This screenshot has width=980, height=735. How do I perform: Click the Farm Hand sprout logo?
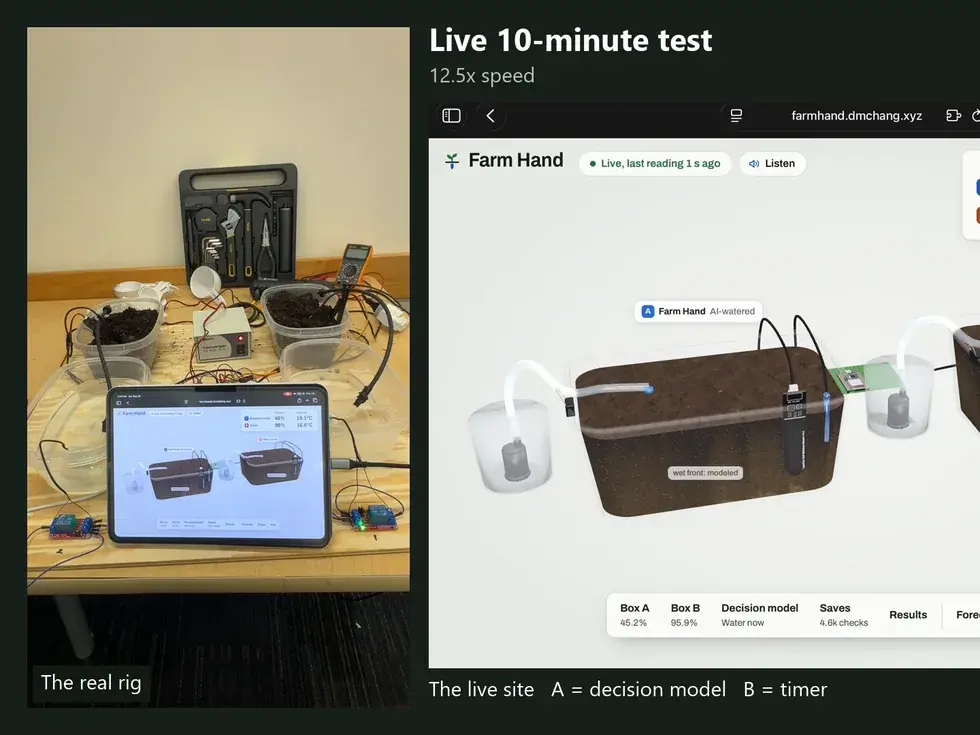(452, 161)
